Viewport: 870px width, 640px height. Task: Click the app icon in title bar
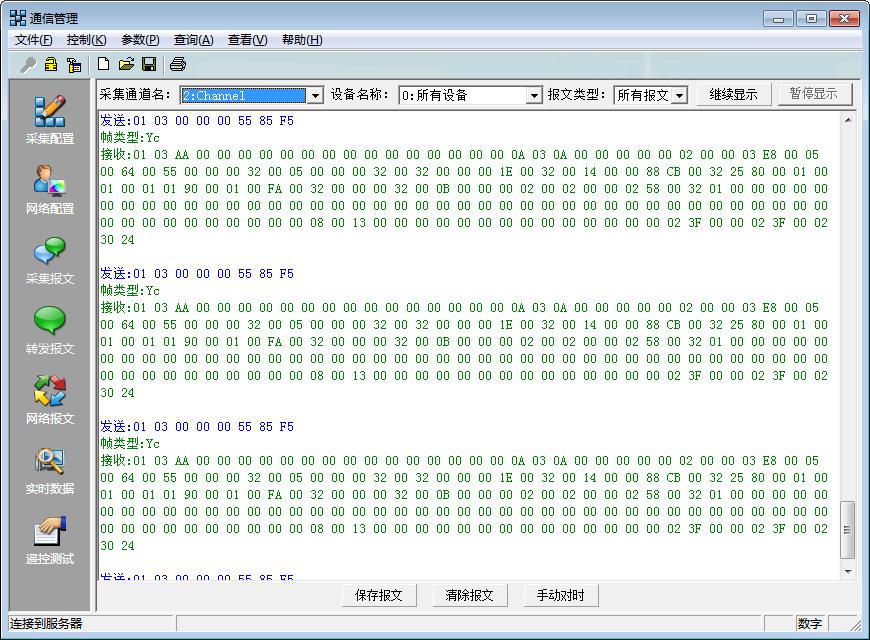(18, 18)
